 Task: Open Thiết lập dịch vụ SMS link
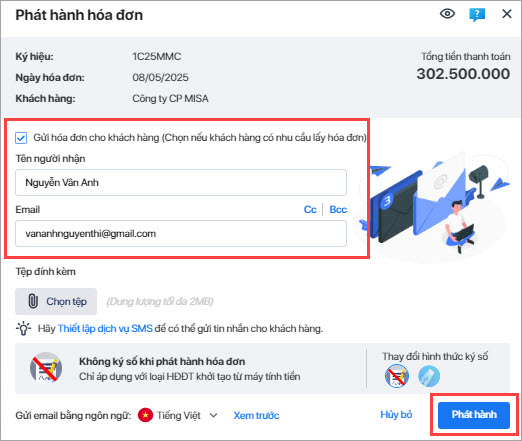tap(105, 329)
